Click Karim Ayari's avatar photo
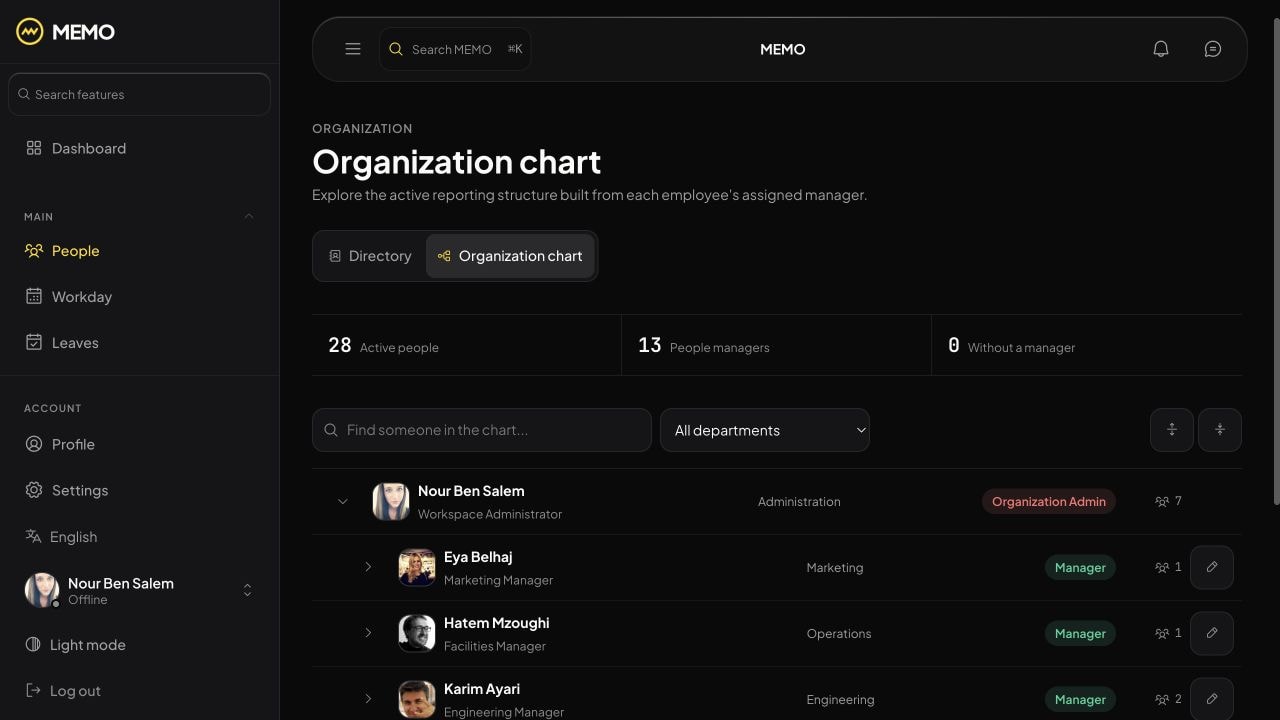 coord(417,699)
